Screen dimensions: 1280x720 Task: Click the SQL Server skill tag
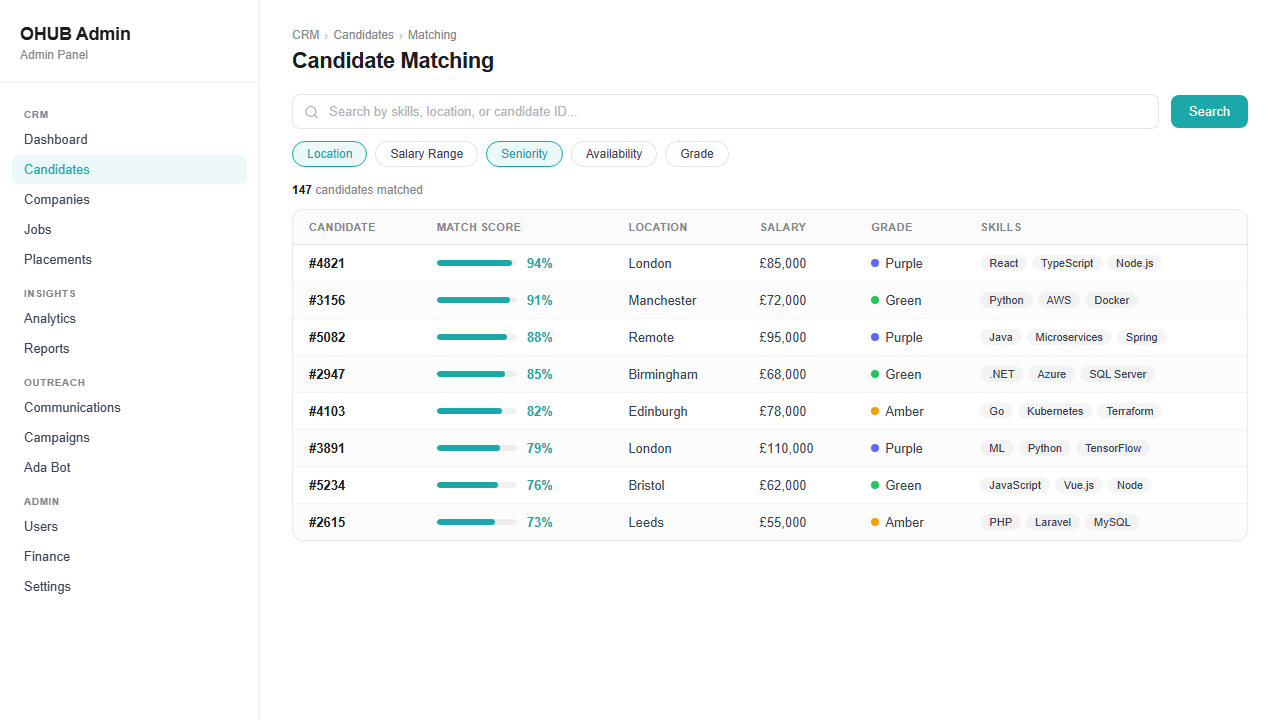pyautogui.click(x=1118, y=375)
